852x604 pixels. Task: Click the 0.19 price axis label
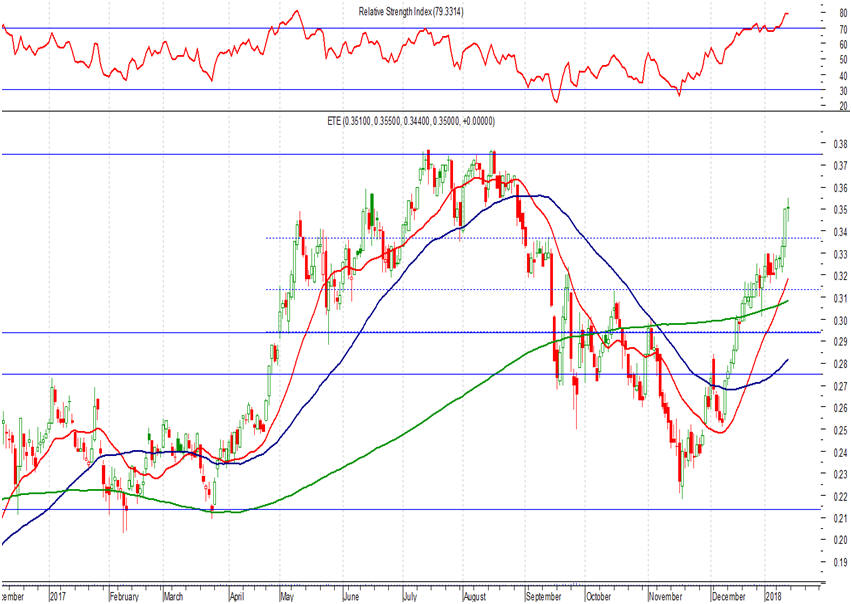[x=841, y=562]
